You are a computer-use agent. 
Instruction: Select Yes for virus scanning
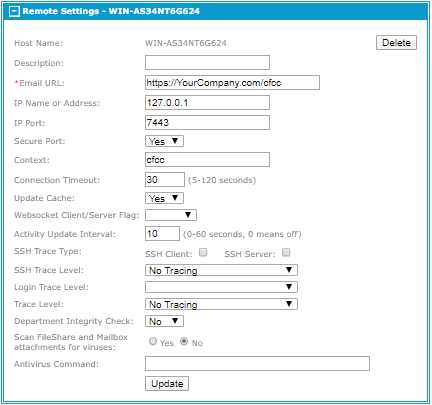(x=153, y=341)
